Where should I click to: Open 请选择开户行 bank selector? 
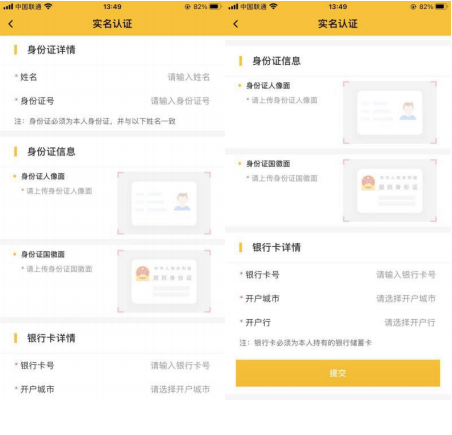(410, 322)
